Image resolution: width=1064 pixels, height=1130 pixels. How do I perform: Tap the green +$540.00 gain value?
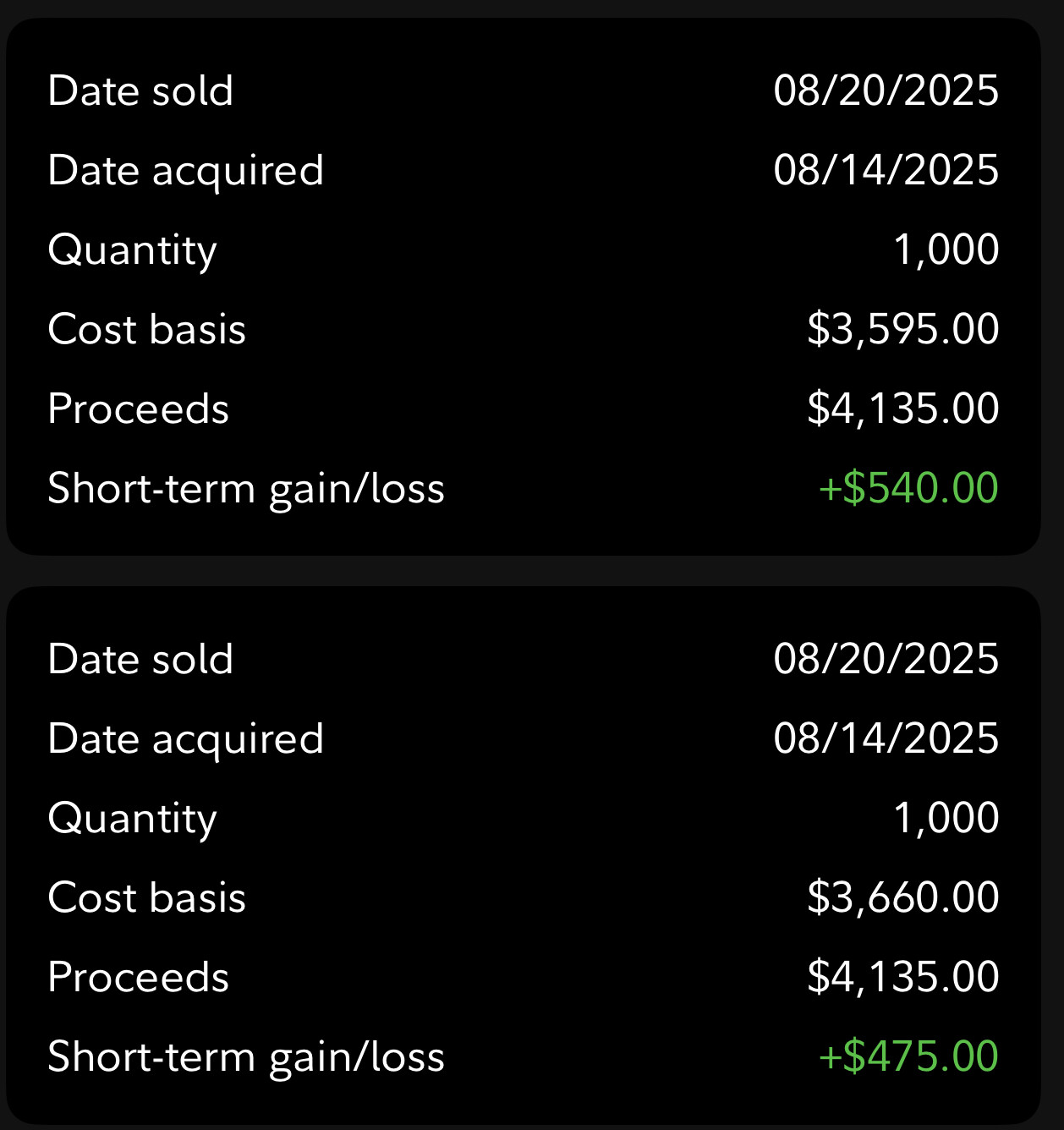pyautogui.click(x=908, y=488)
